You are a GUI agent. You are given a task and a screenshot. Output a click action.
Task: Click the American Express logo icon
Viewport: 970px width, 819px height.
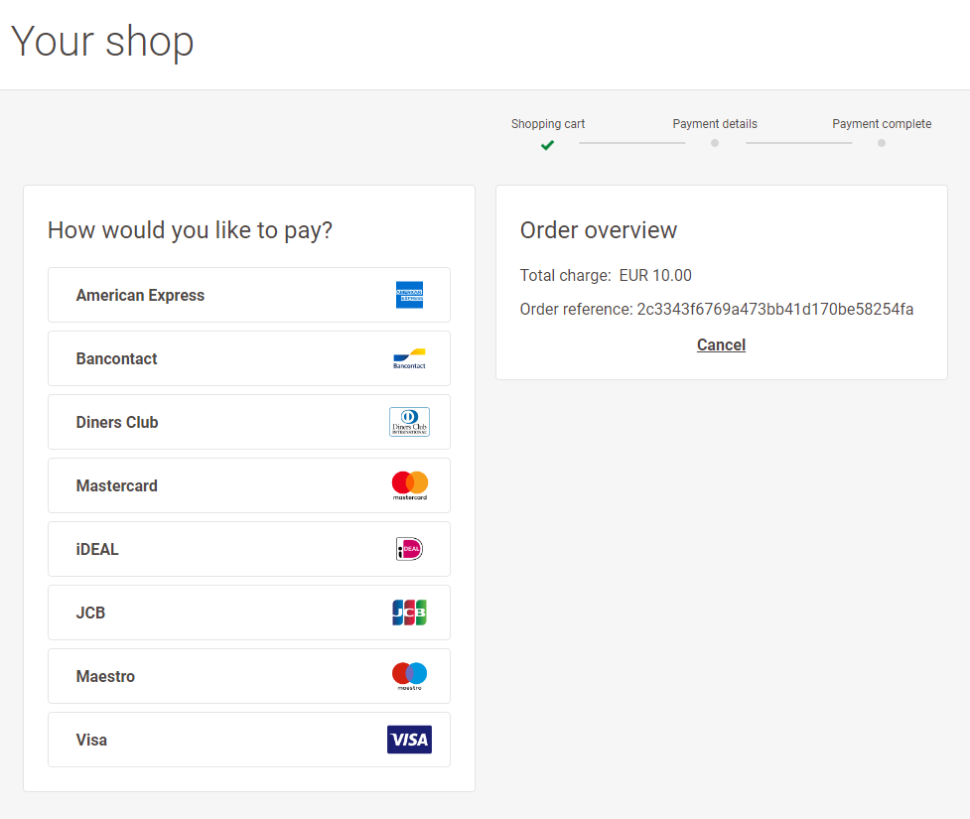click(409, 295)
